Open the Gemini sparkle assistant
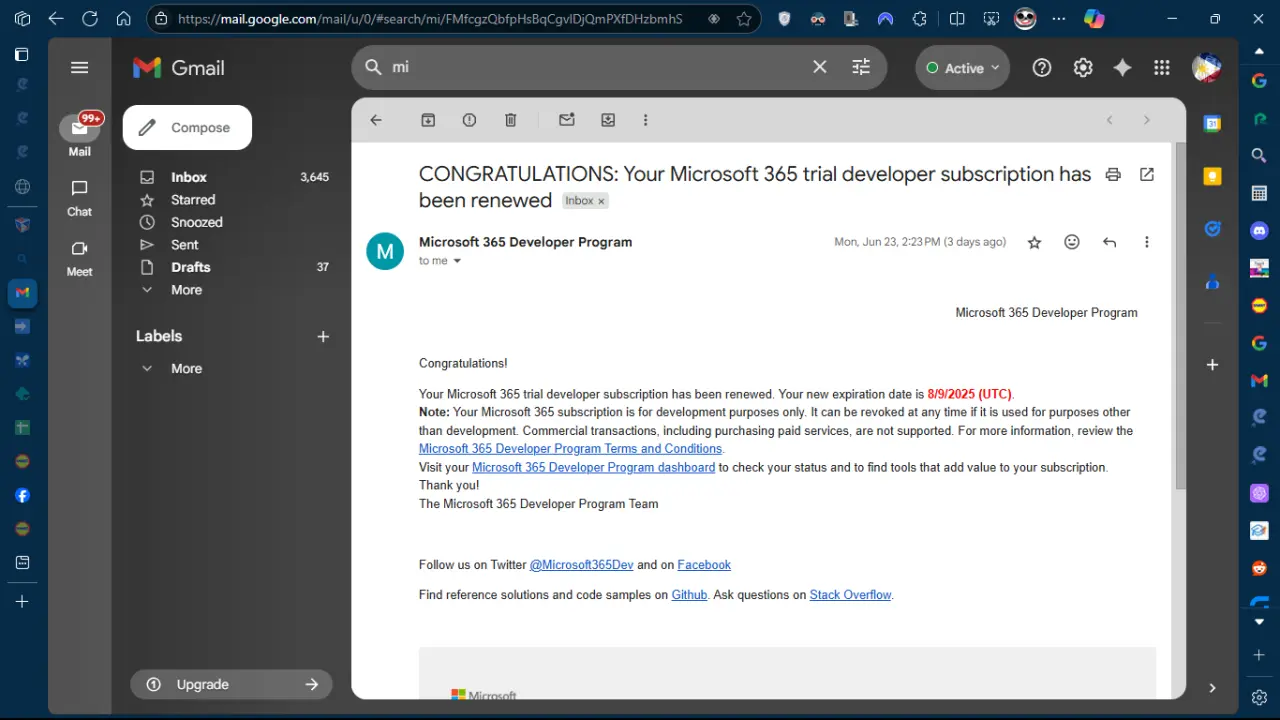 click(x=1122, y=67)
